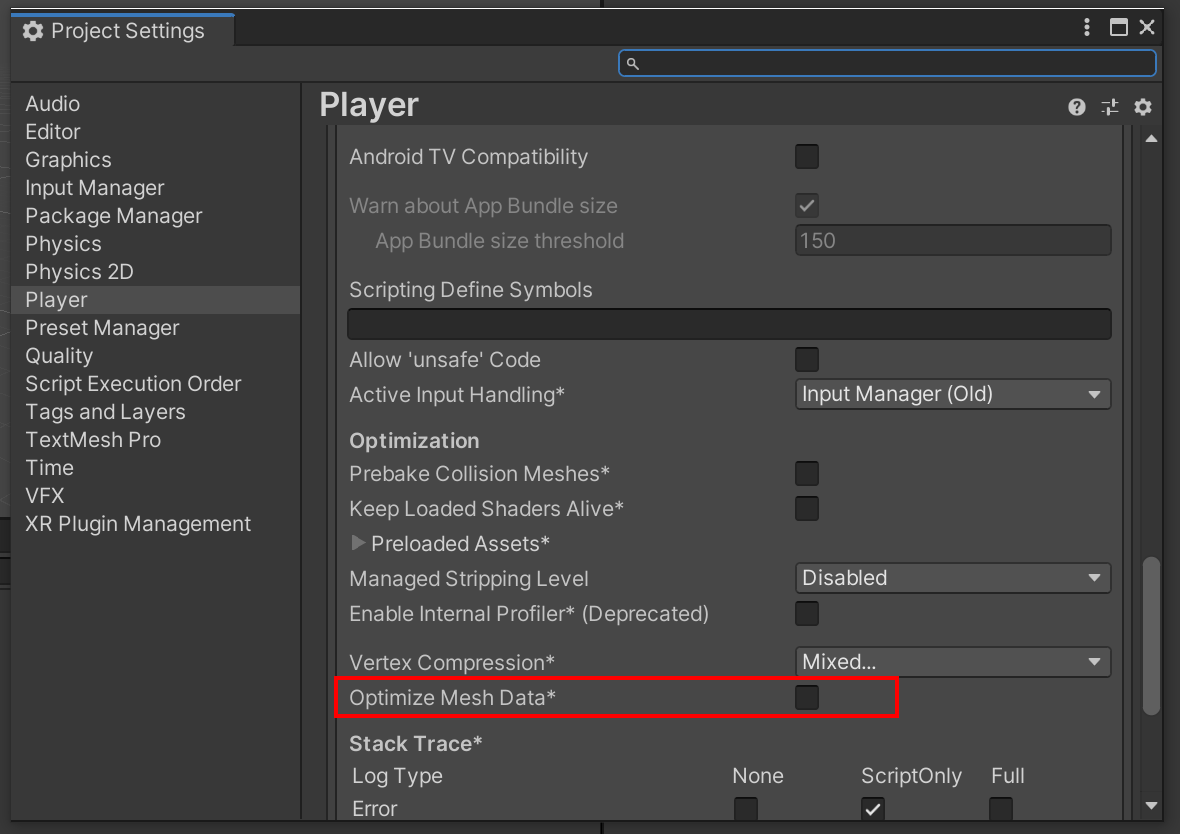Click the Project Settings gear icon

coord(34,30)
